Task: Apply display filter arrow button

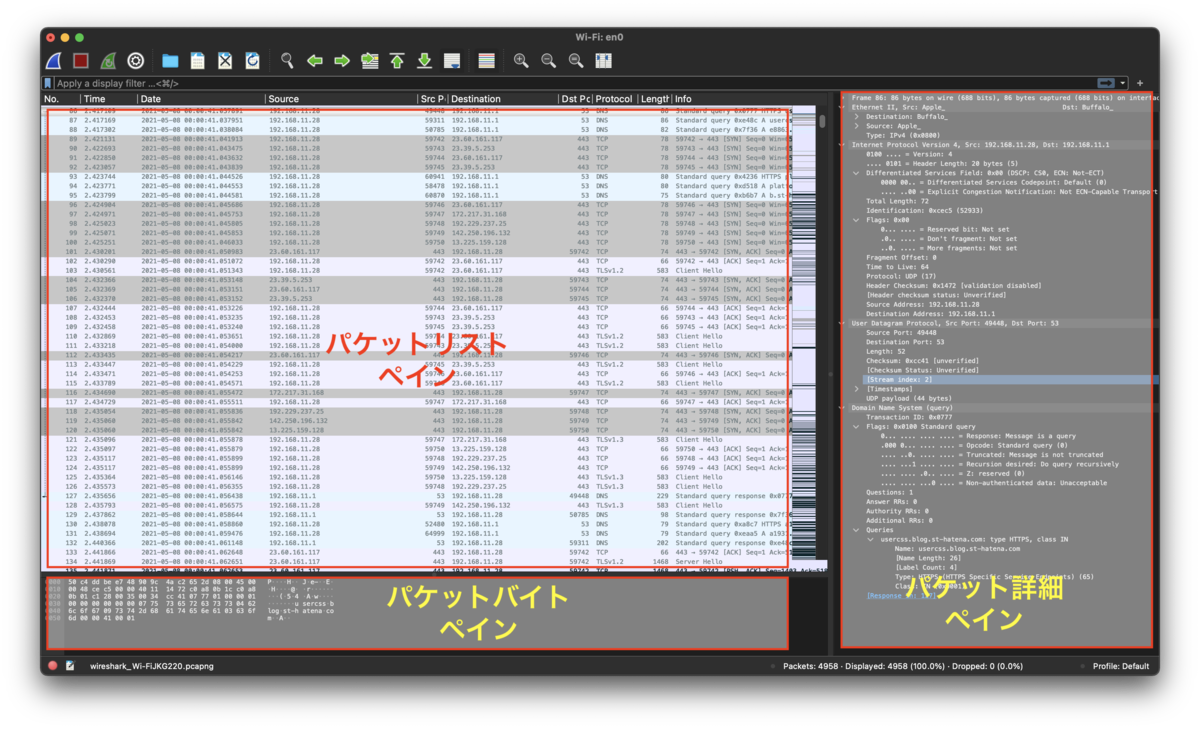Action: point(1106,83)
